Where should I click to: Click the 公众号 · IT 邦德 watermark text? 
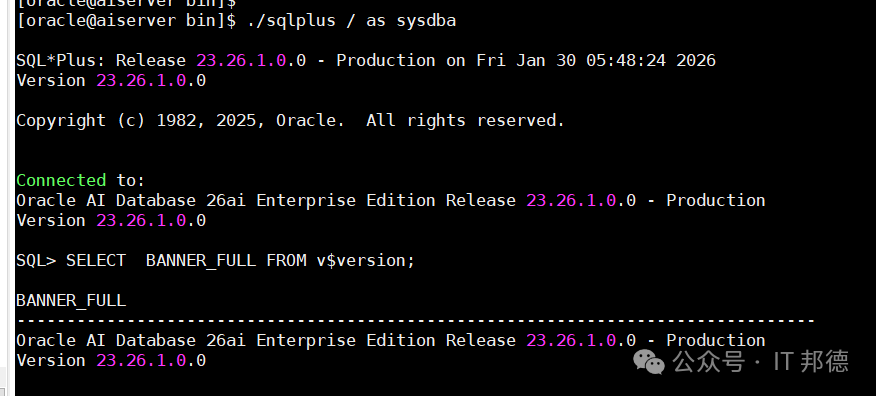[760, 362]
